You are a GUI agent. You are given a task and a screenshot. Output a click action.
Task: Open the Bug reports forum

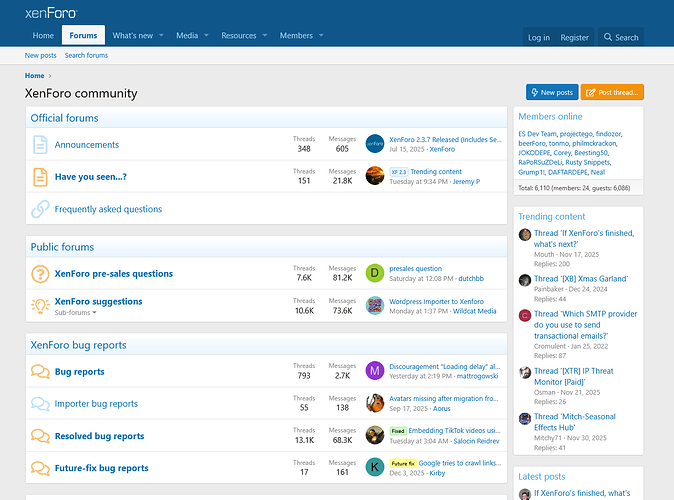80,372
